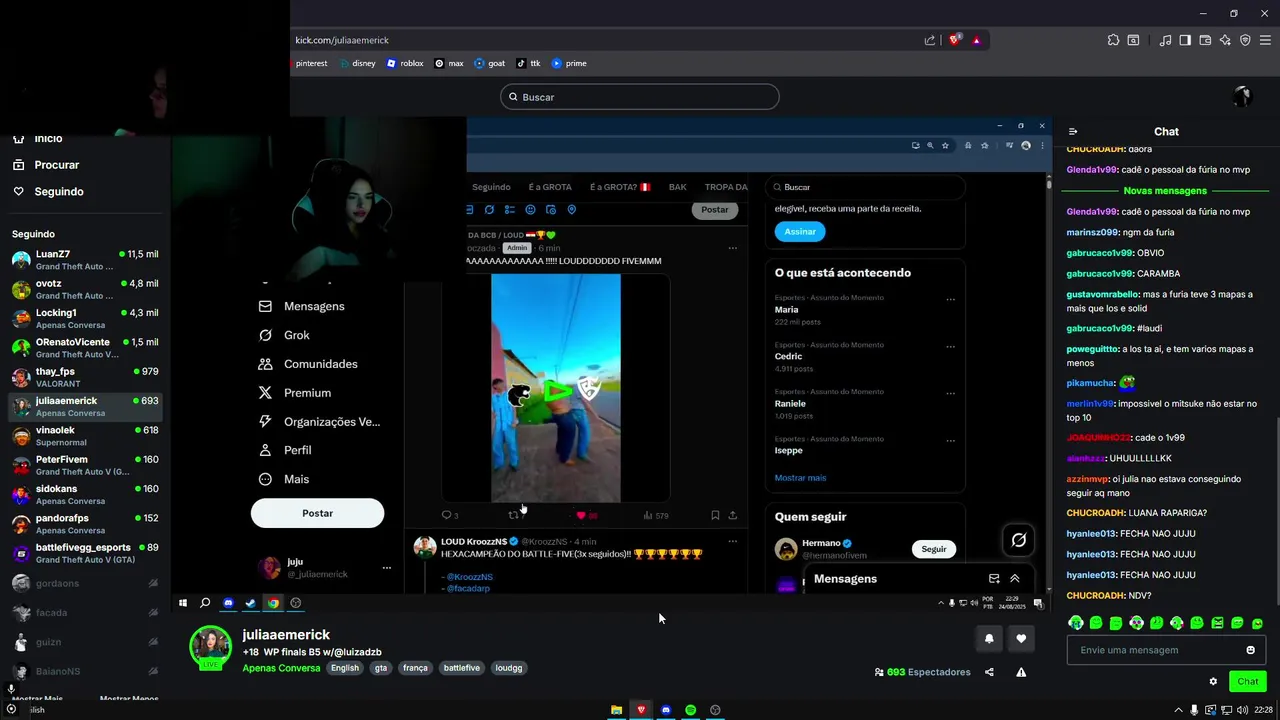1280x720 pixels.
Task: Open the chat settings gear icon
Action: 1213,681
